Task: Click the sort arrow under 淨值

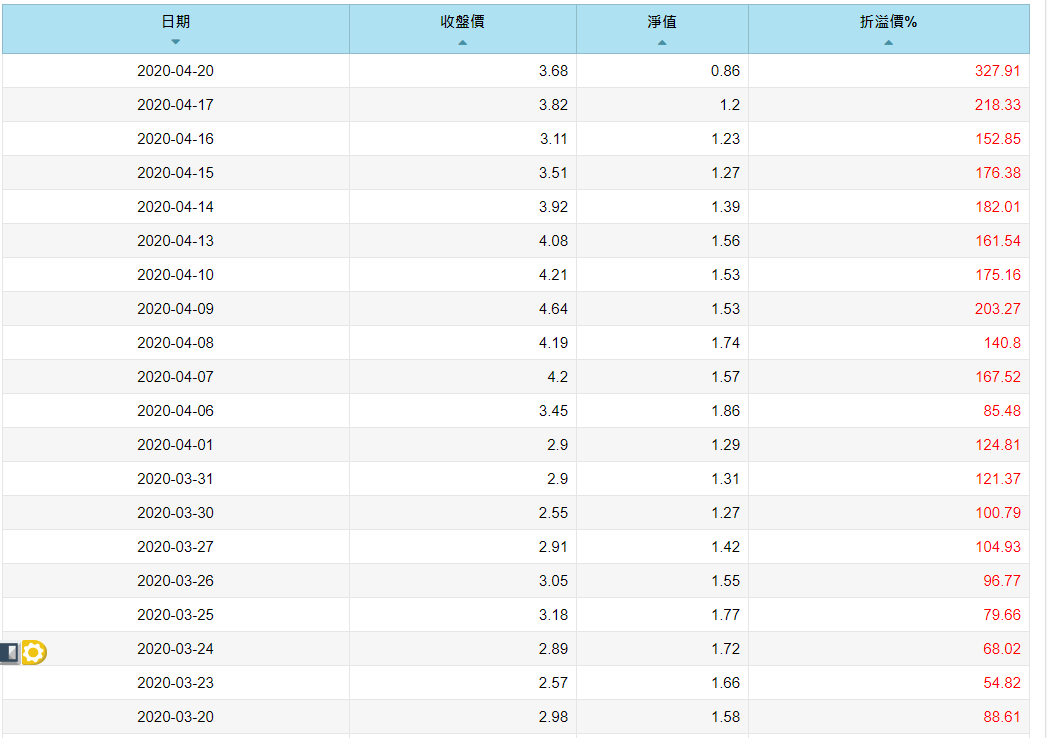Action: click(662, 42)
